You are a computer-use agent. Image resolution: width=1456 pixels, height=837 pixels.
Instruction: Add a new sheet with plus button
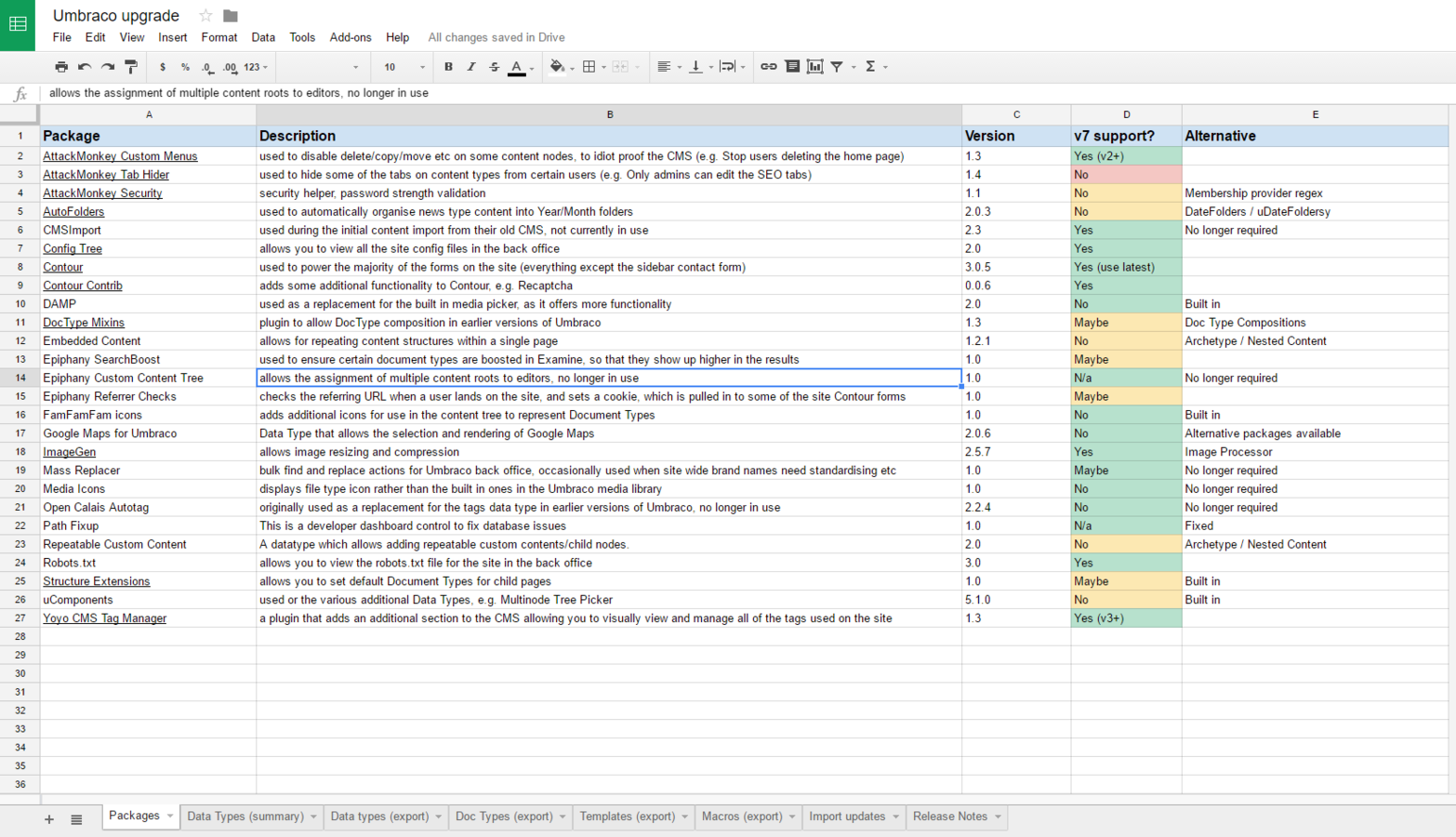49,819
